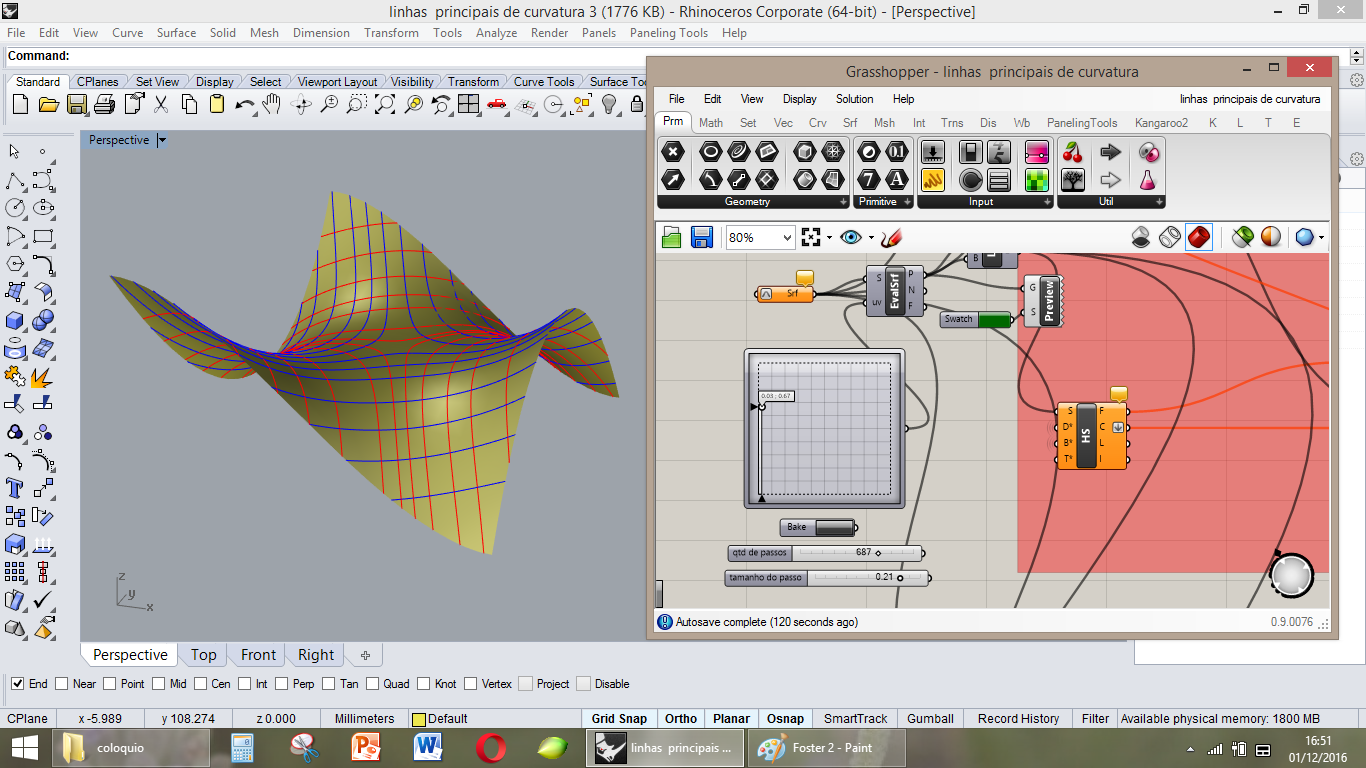Screen dimensions: 1366x768
Task: Click the cherry icon in Util panel
Action: tap(1073, 152)
